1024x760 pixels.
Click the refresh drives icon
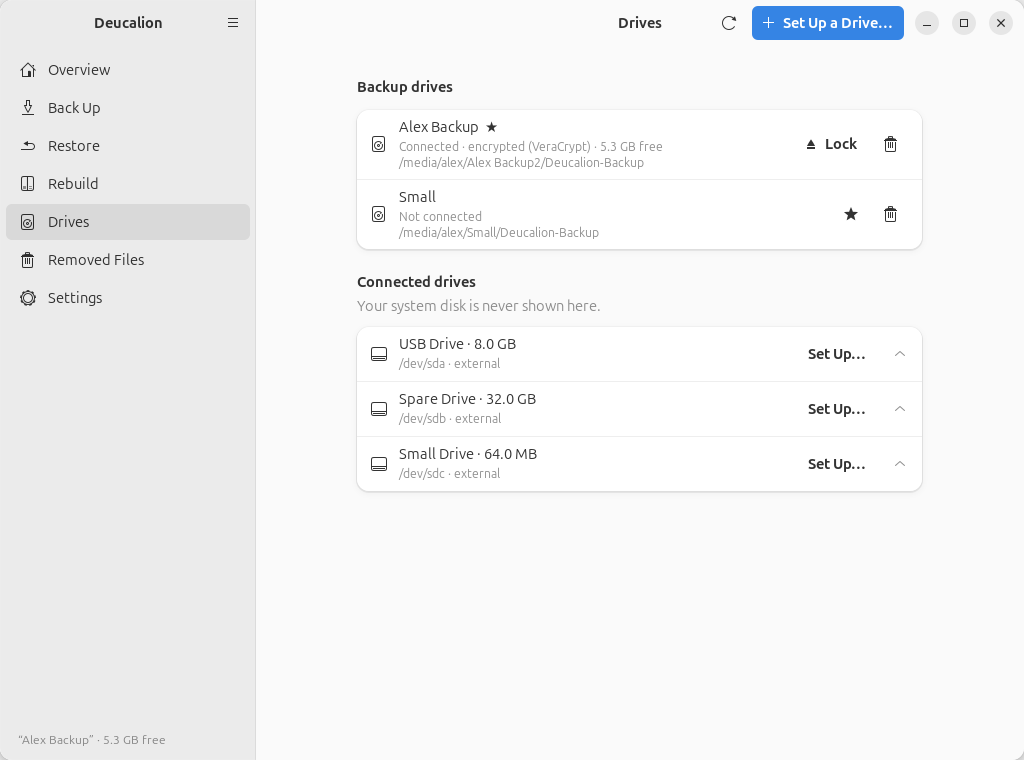pos(729,23)
